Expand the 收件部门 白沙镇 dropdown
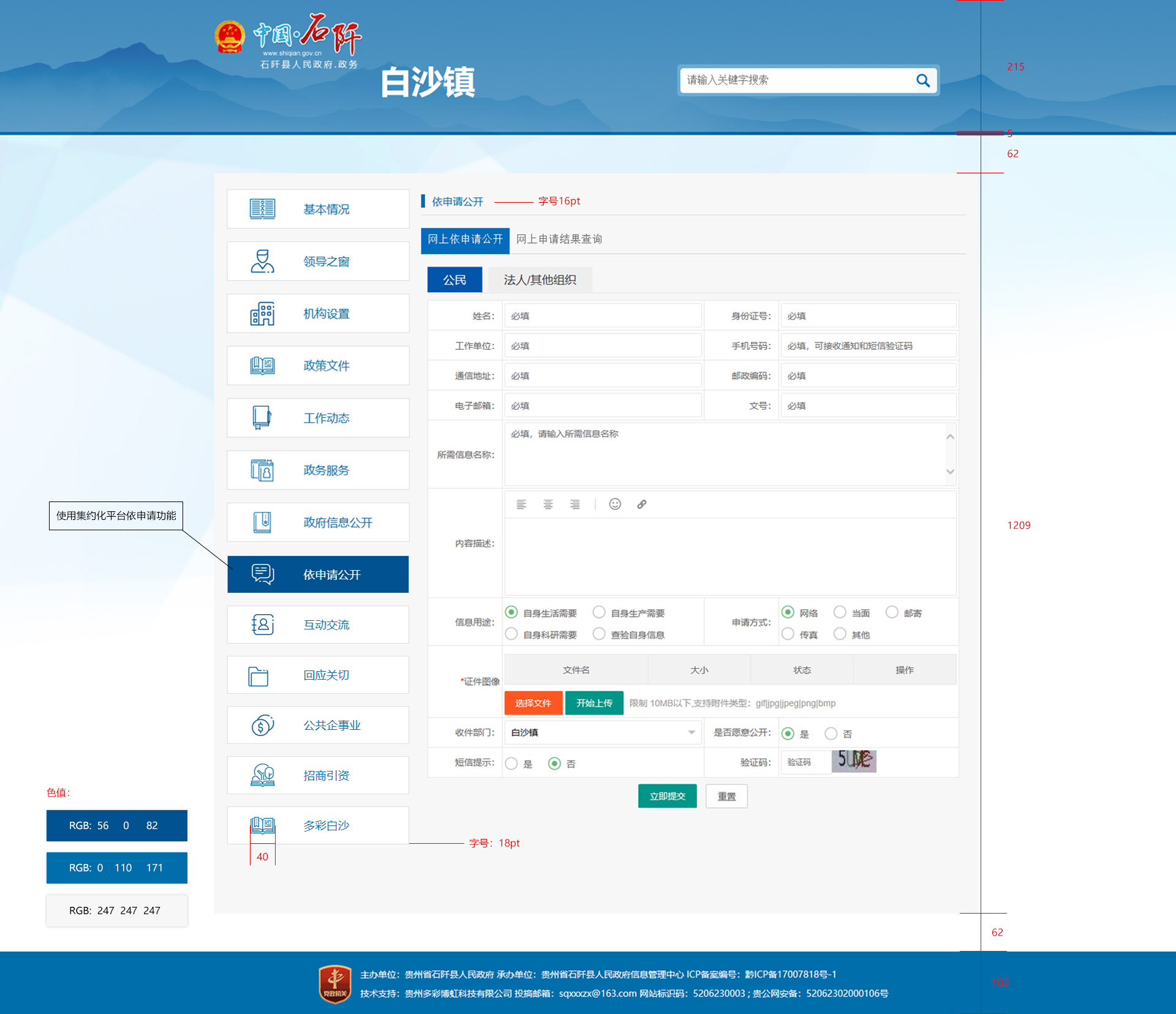 point(691,732)
